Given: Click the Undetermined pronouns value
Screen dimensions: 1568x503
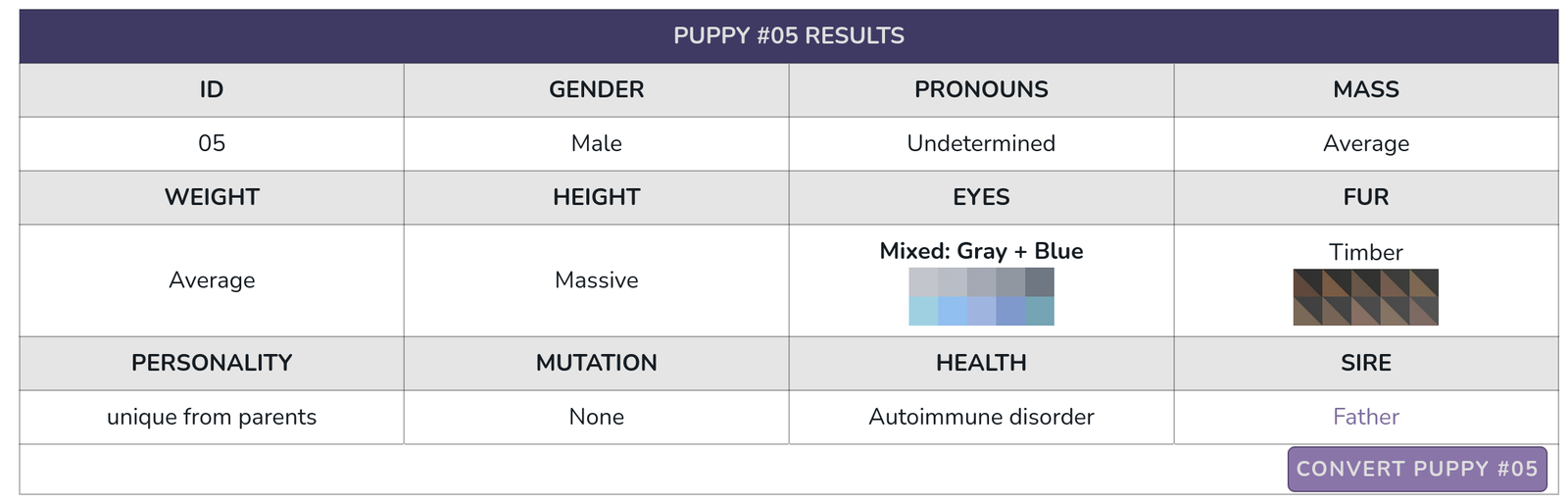Looking at the screenshot, I should (981, 144).
